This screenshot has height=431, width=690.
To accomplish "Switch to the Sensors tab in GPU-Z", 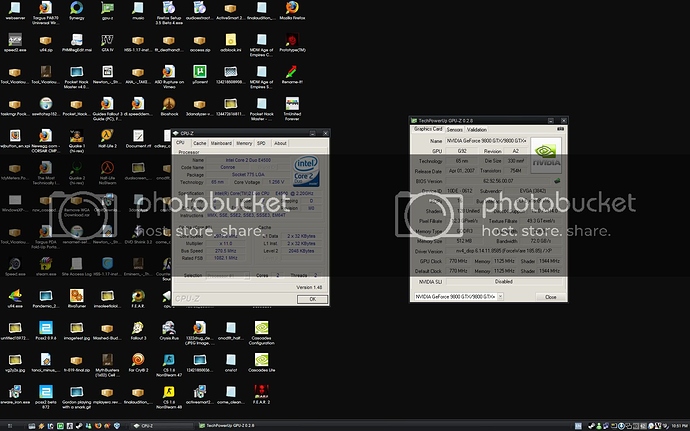I will pos(455,129).
